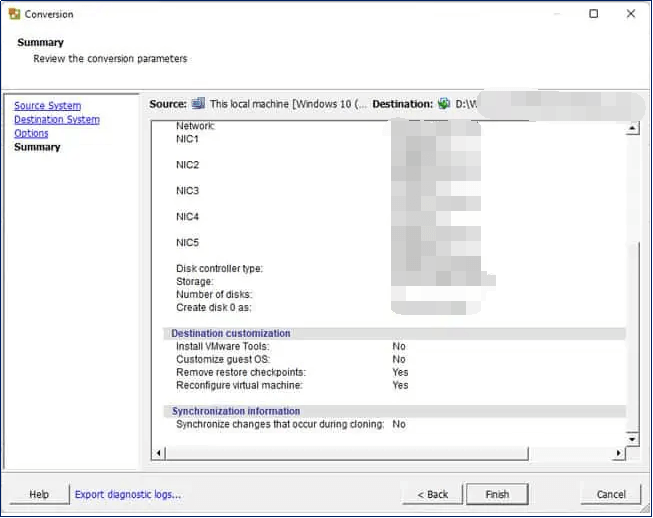Open the Options step

tap(31, 133)
